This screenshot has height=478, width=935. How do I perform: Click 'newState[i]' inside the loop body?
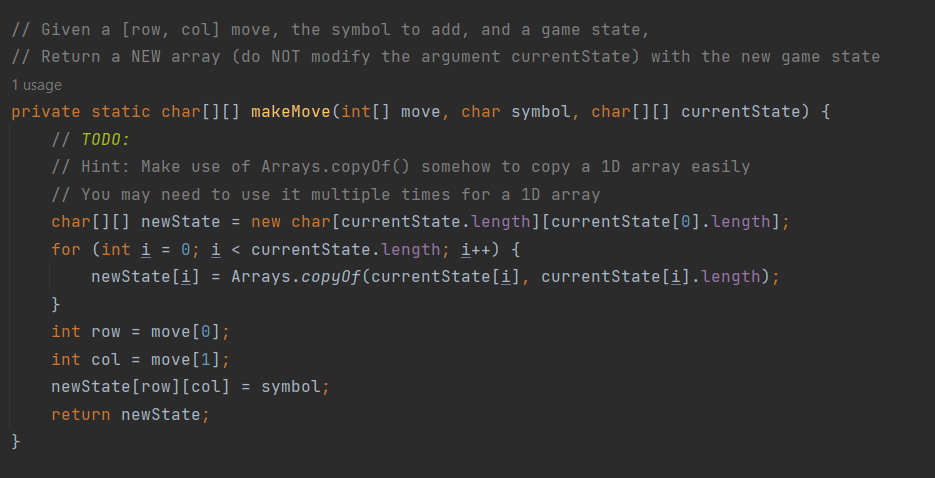(145, 277)
